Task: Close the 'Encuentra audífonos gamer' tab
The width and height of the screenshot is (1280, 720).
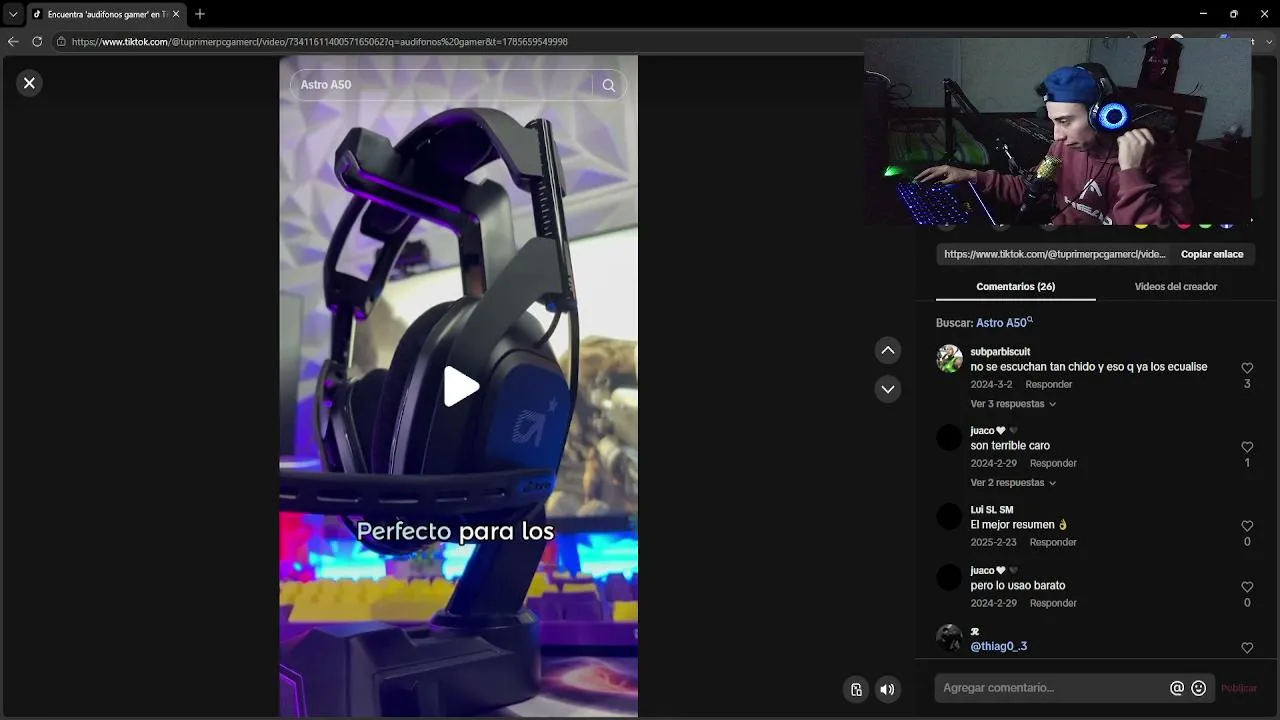Action: 176,14
